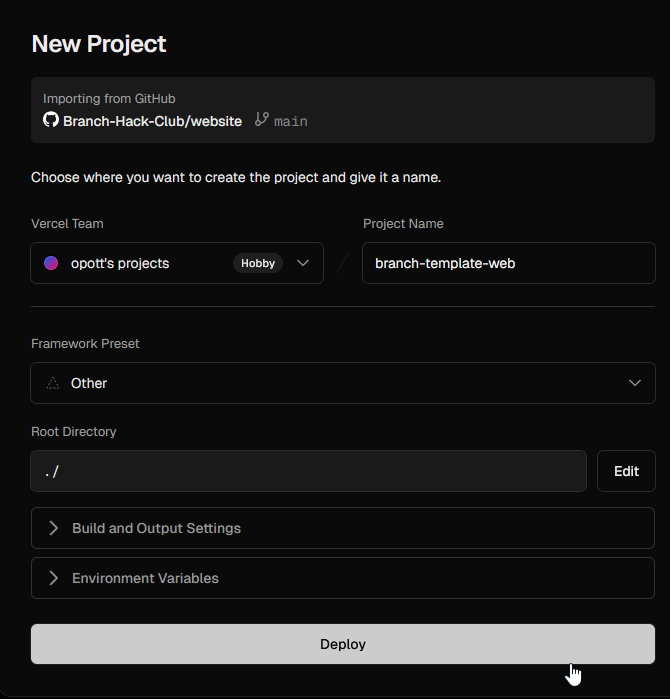
Task: Click the New Project heading
Action: 99,44
